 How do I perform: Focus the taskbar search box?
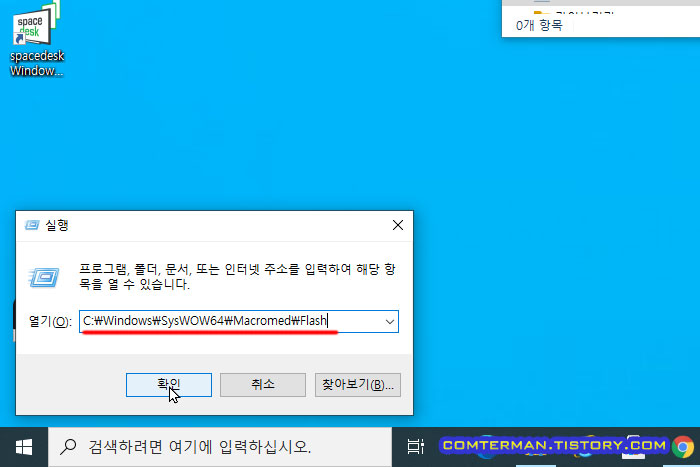coord(220,447)
